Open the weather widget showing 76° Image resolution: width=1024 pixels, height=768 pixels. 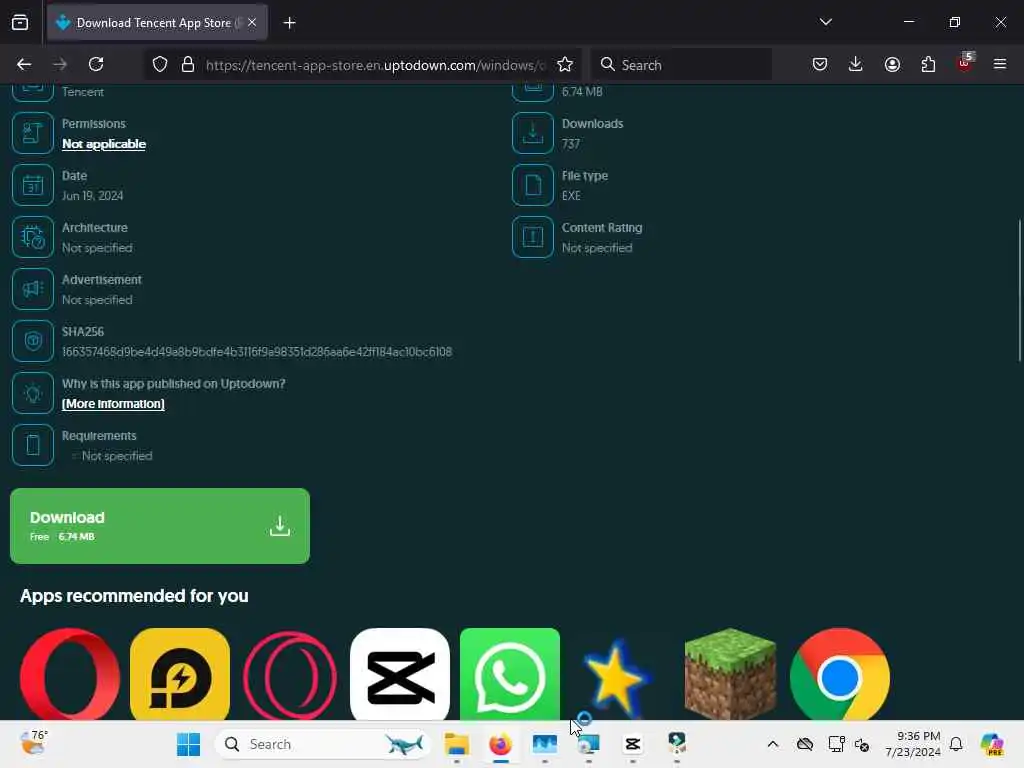(34, 743)
